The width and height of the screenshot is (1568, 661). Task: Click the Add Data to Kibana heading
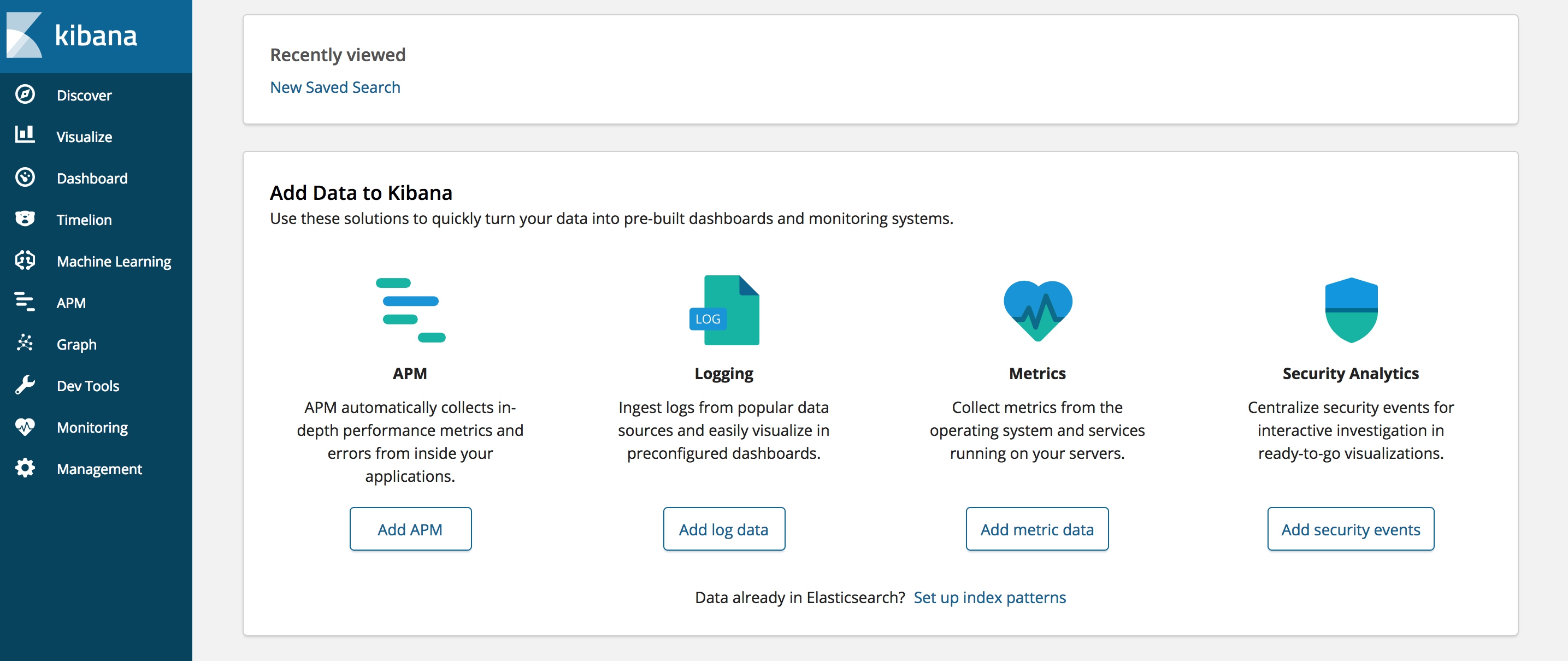click(x=361, y=192)
